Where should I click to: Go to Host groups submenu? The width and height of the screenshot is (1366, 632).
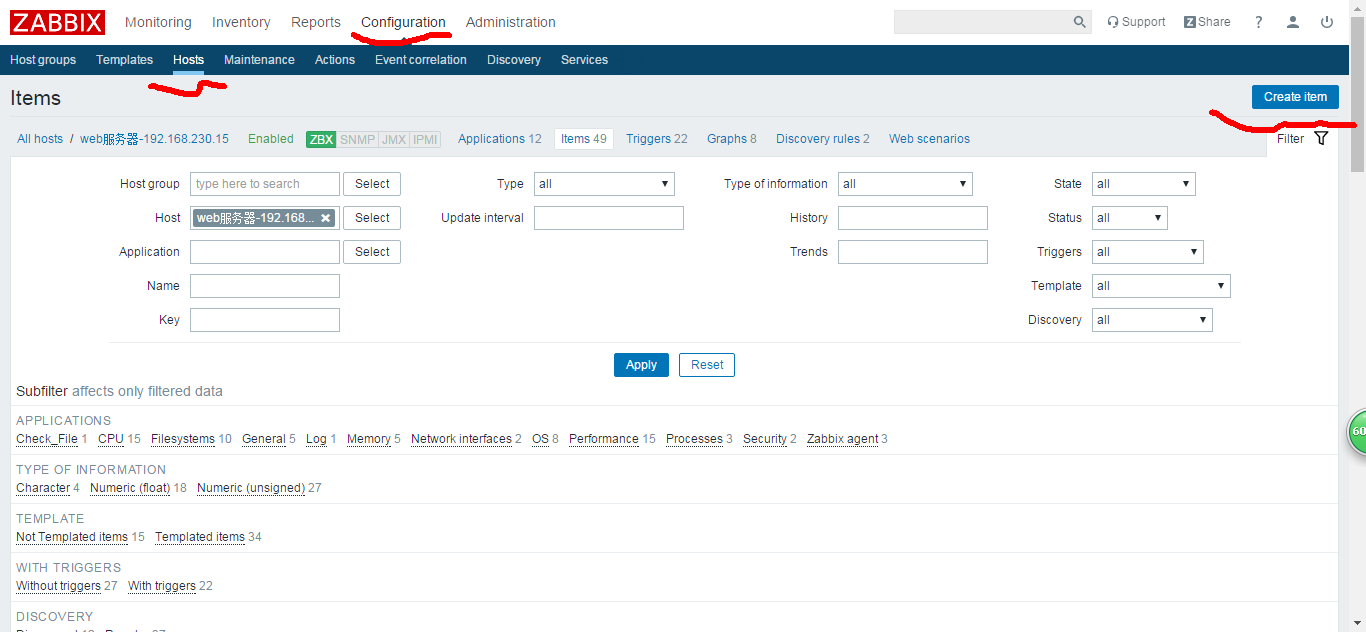43,60
